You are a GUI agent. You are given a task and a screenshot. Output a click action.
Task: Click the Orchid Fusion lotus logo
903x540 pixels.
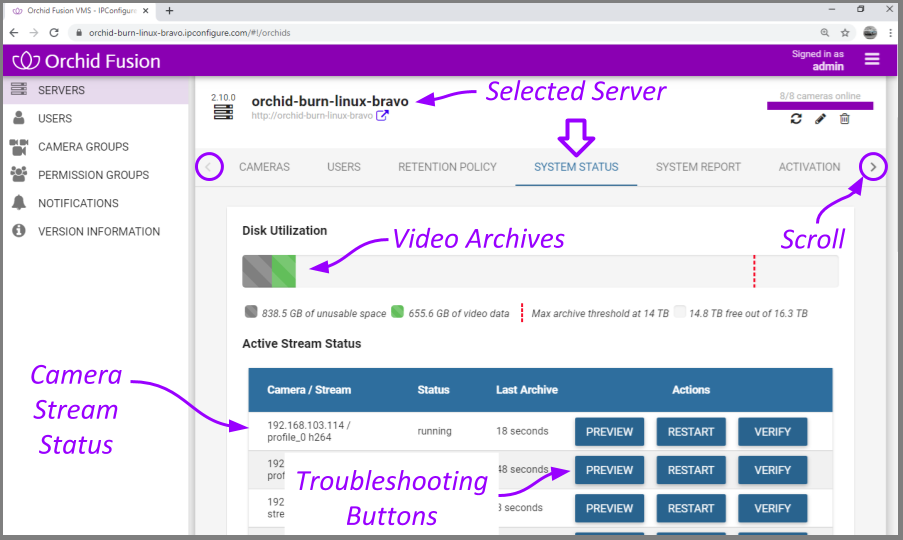click(26, 60)
